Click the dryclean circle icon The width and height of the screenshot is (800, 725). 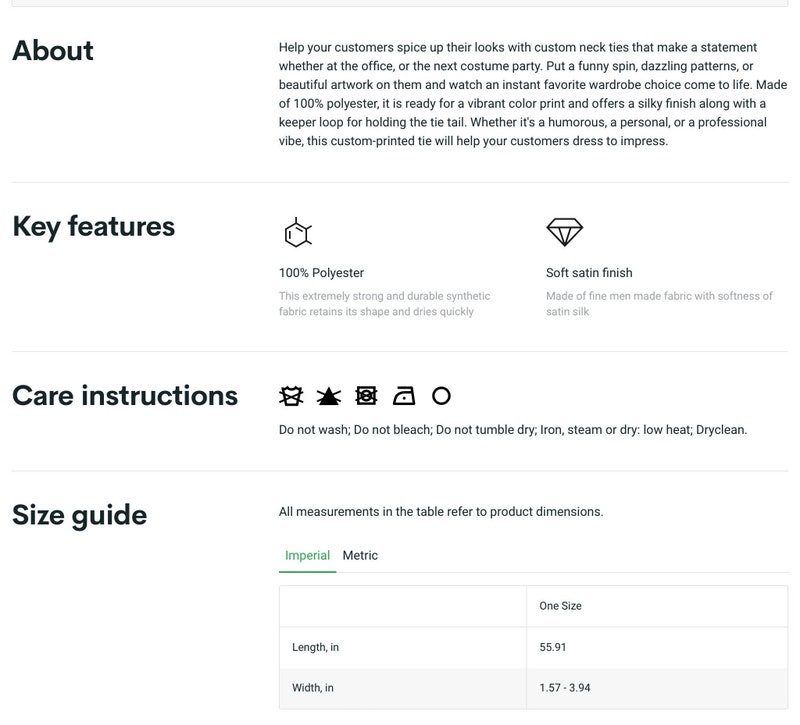pos(441,396)
